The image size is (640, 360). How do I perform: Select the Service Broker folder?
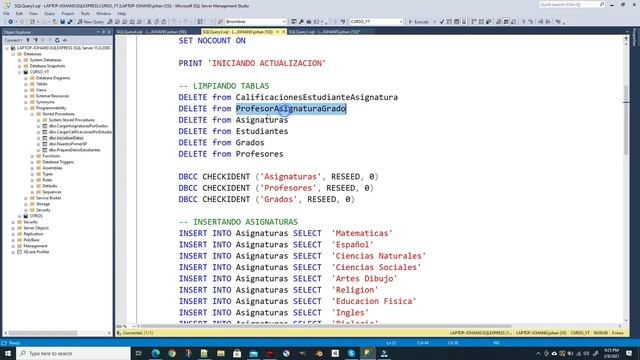click(x=49, y=198)
